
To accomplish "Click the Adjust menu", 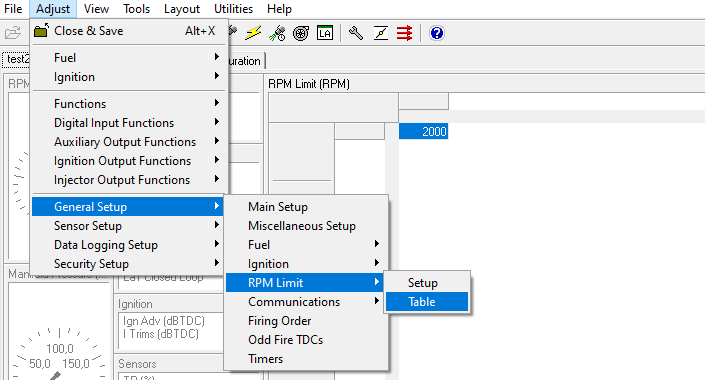I will tap(53, 9).
